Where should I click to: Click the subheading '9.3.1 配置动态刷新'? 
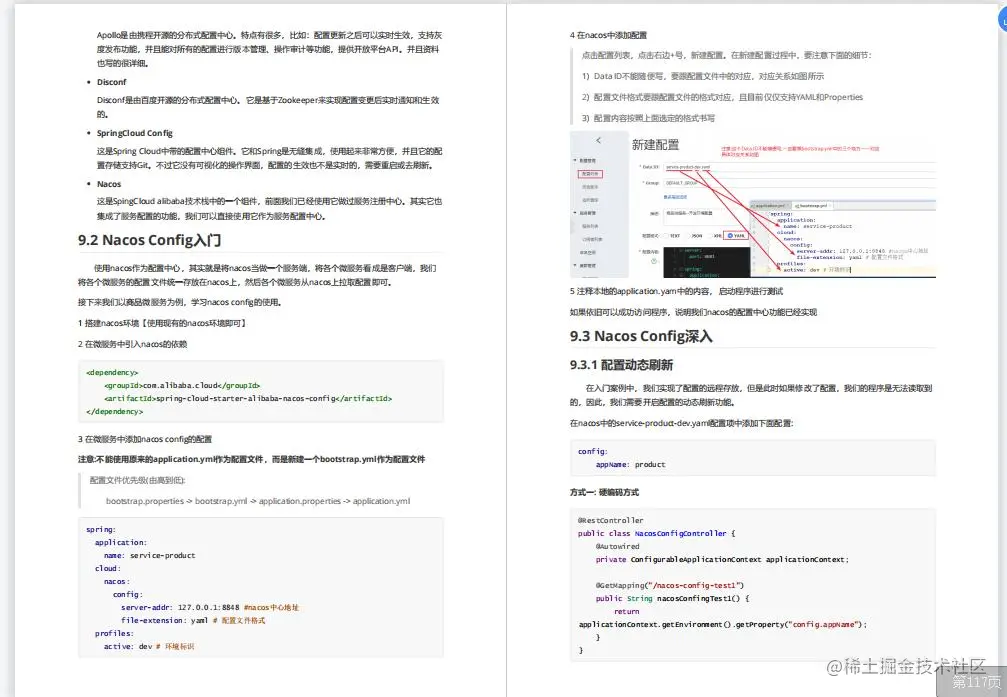(x=621, y=365)
